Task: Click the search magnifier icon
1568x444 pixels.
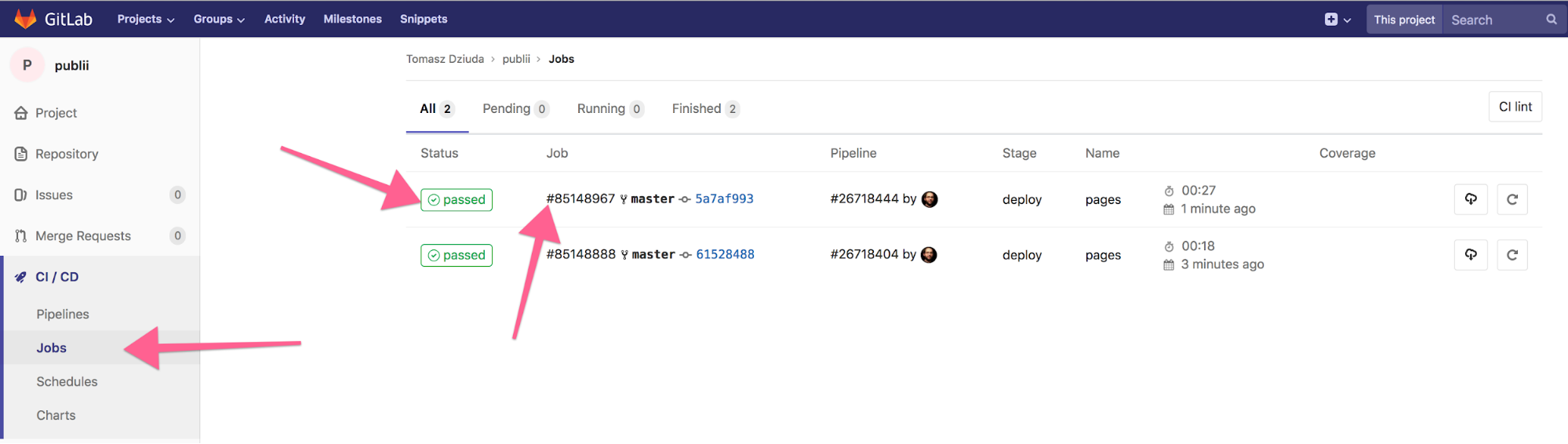Action: [1551, 20]
